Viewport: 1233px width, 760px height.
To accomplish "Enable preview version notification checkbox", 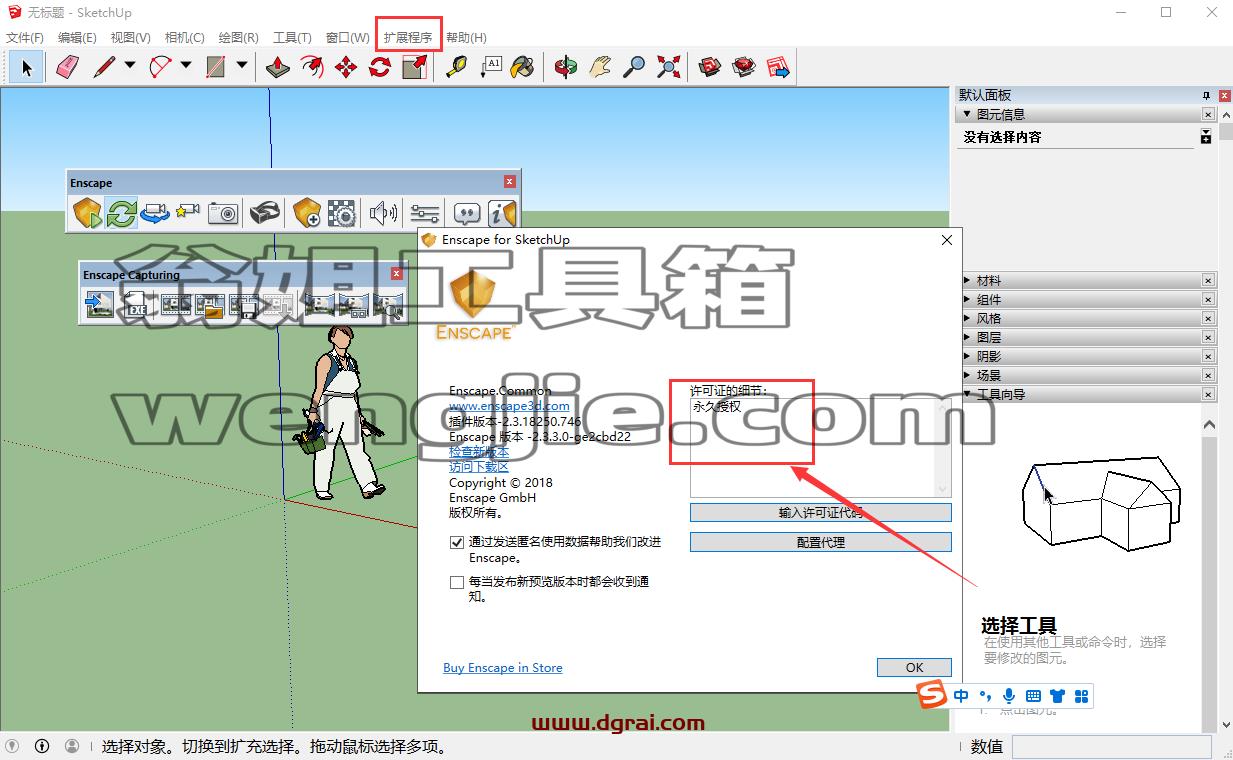I will tap(457, 581).
